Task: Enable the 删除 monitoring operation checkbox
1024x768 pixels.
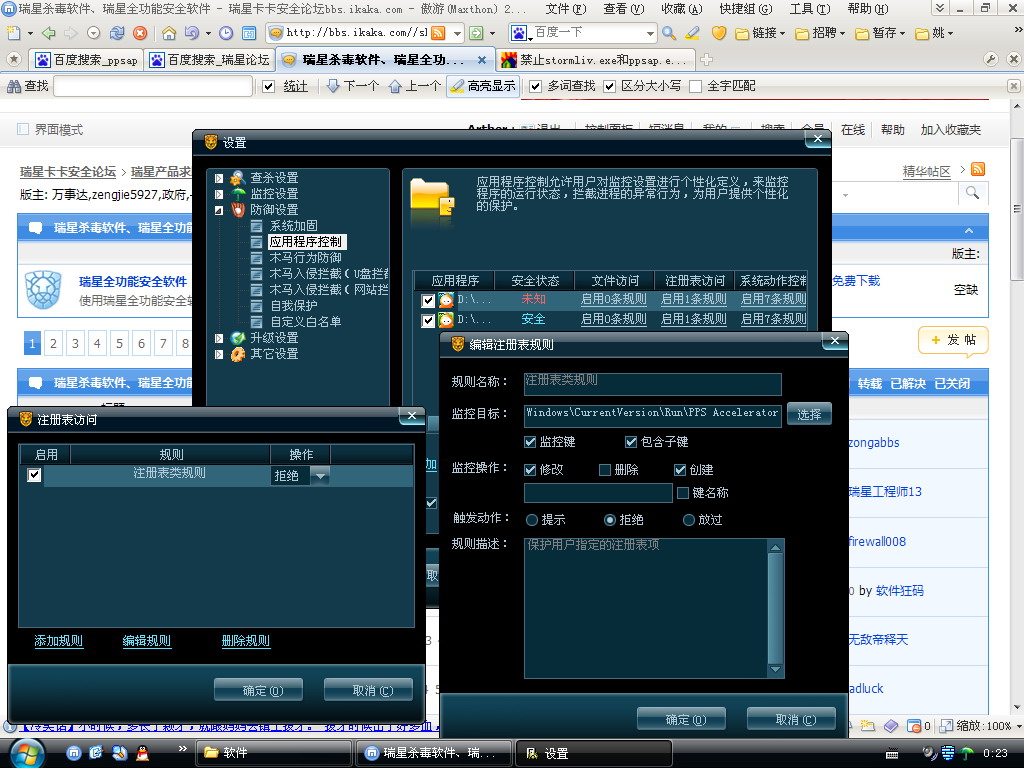Action: point(605,470)
